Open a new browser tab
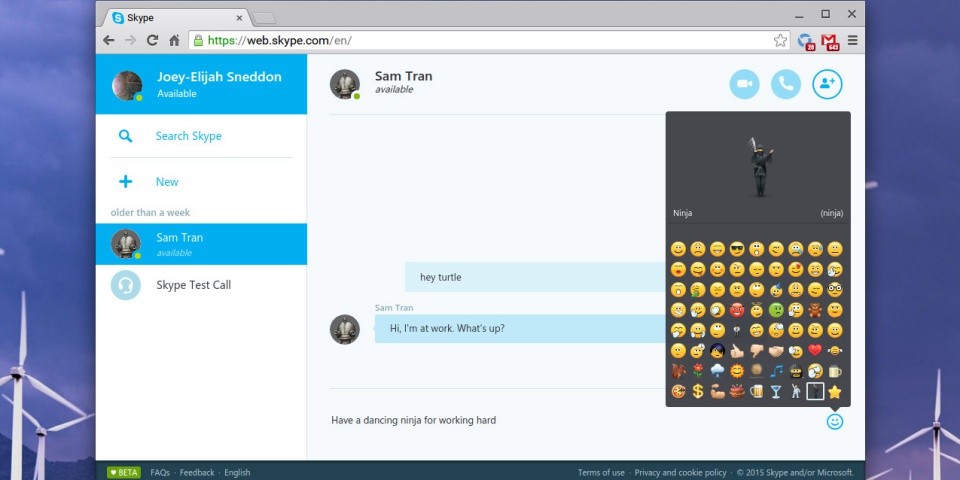The height and width of the screenshot is (480, 960). point(264,18)
